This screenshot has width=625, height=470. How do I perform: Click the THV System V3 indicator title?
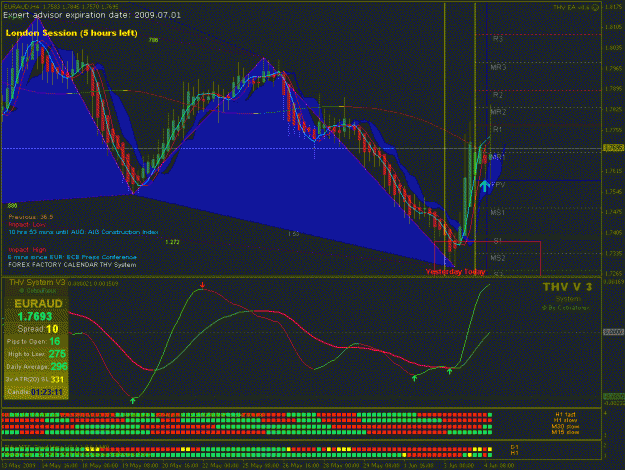point(37,283)
